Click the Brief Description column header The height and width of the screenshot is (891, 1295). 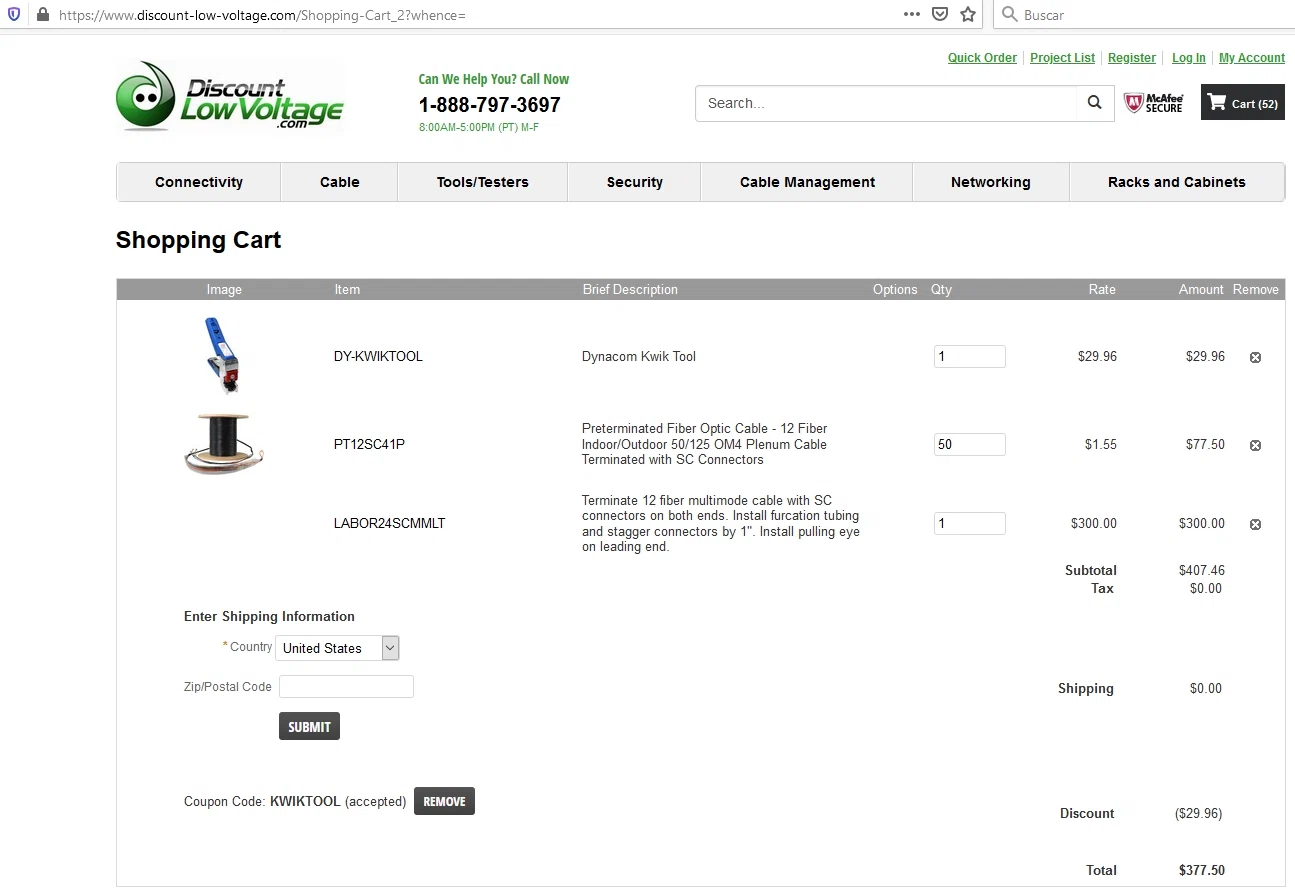click(x=630, y=289)
